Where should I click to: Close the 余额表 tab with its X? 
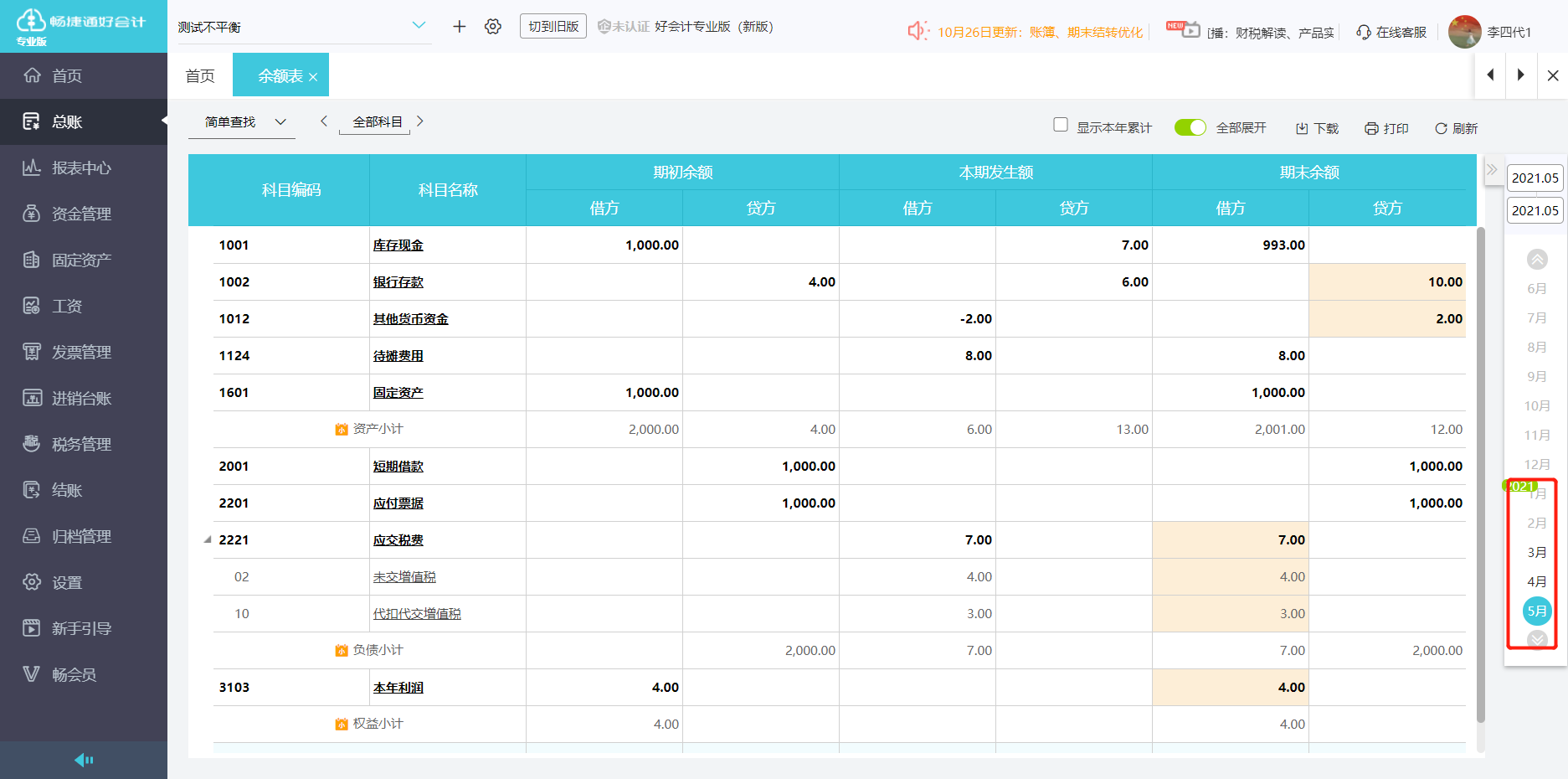[313, 77]
